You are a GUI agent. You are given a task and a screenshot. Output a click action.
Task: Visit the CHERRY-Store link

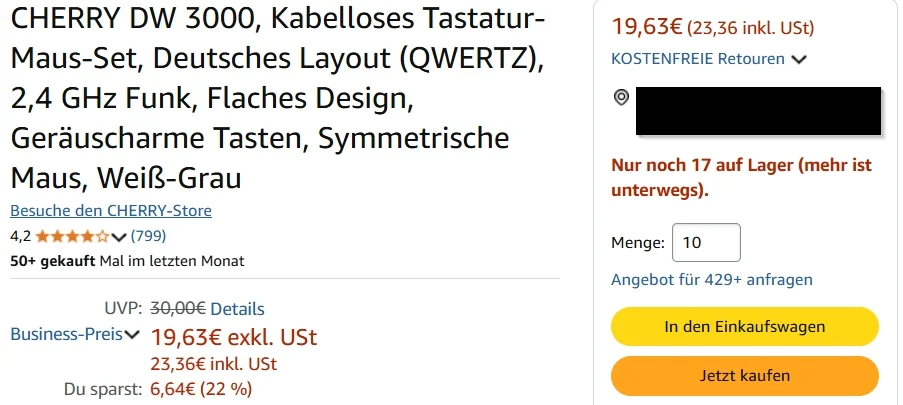tap(111, 210)
